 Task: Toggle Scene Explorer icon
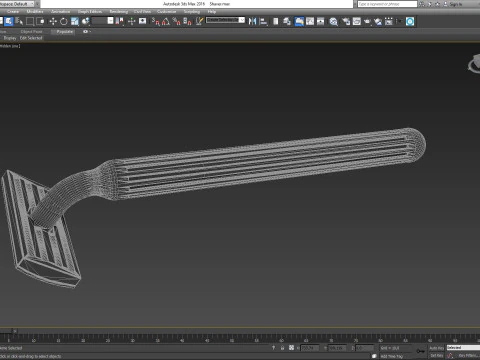276,21
